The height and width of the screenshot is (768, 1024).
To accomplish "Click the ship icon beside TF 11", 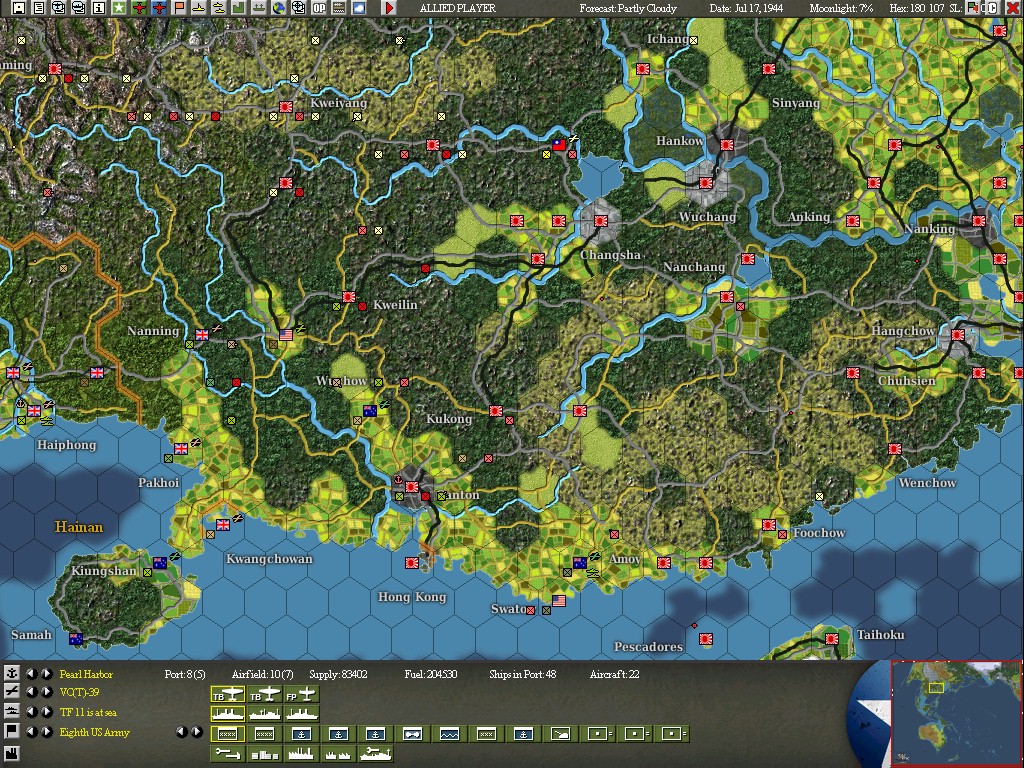I will point(12,711).
